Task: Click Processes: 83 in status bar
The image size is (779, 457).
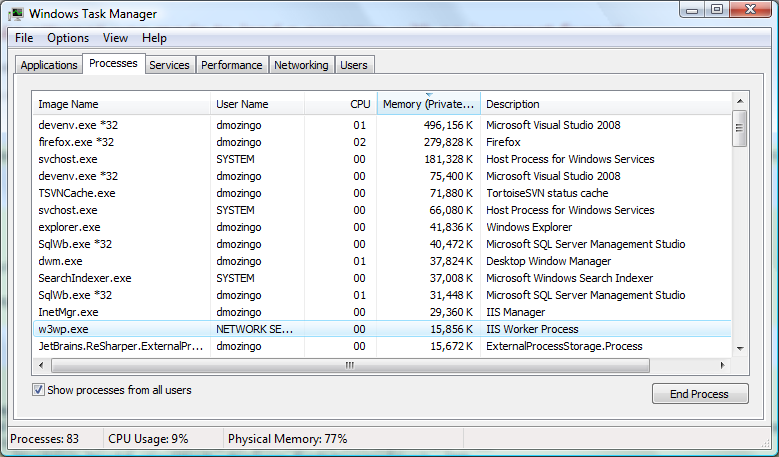Action: [45, 439]
